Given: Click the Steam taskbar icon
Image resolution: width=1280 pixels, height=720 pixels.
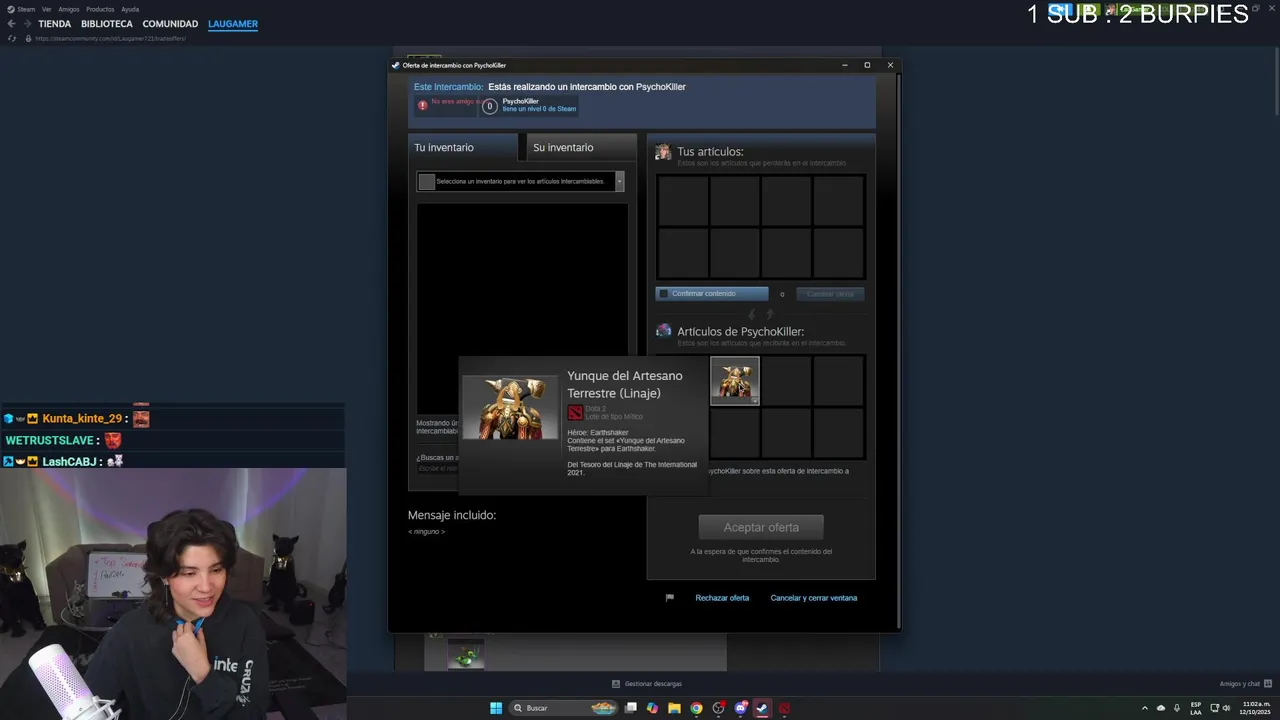Looking at the screenshot, I should tap(762, 708).
